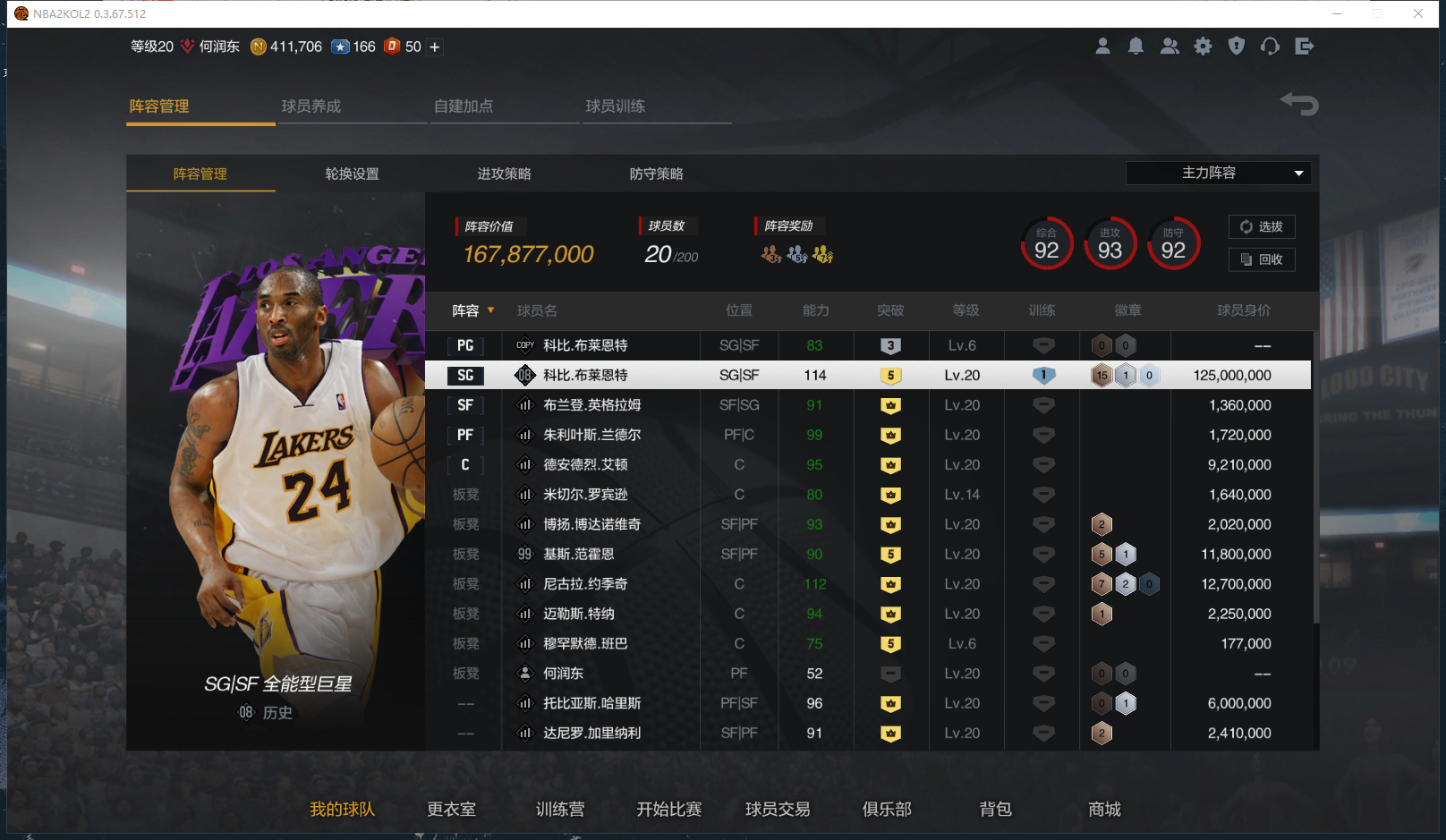Click the bronze lineup reward icon
Screen dimensions: 1446x840
pyautogui.click(x=770, y=255)
